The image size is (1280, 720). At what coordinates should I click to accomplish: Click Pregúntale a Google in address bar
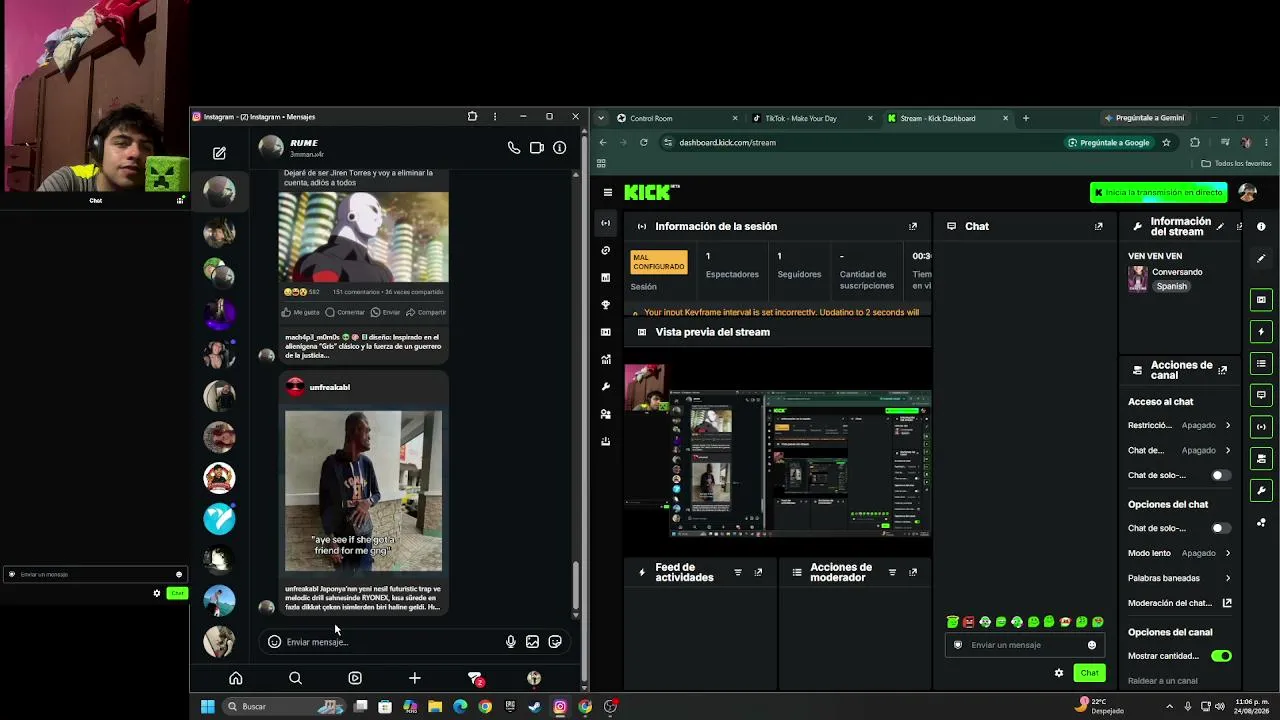click(1108, 143)
